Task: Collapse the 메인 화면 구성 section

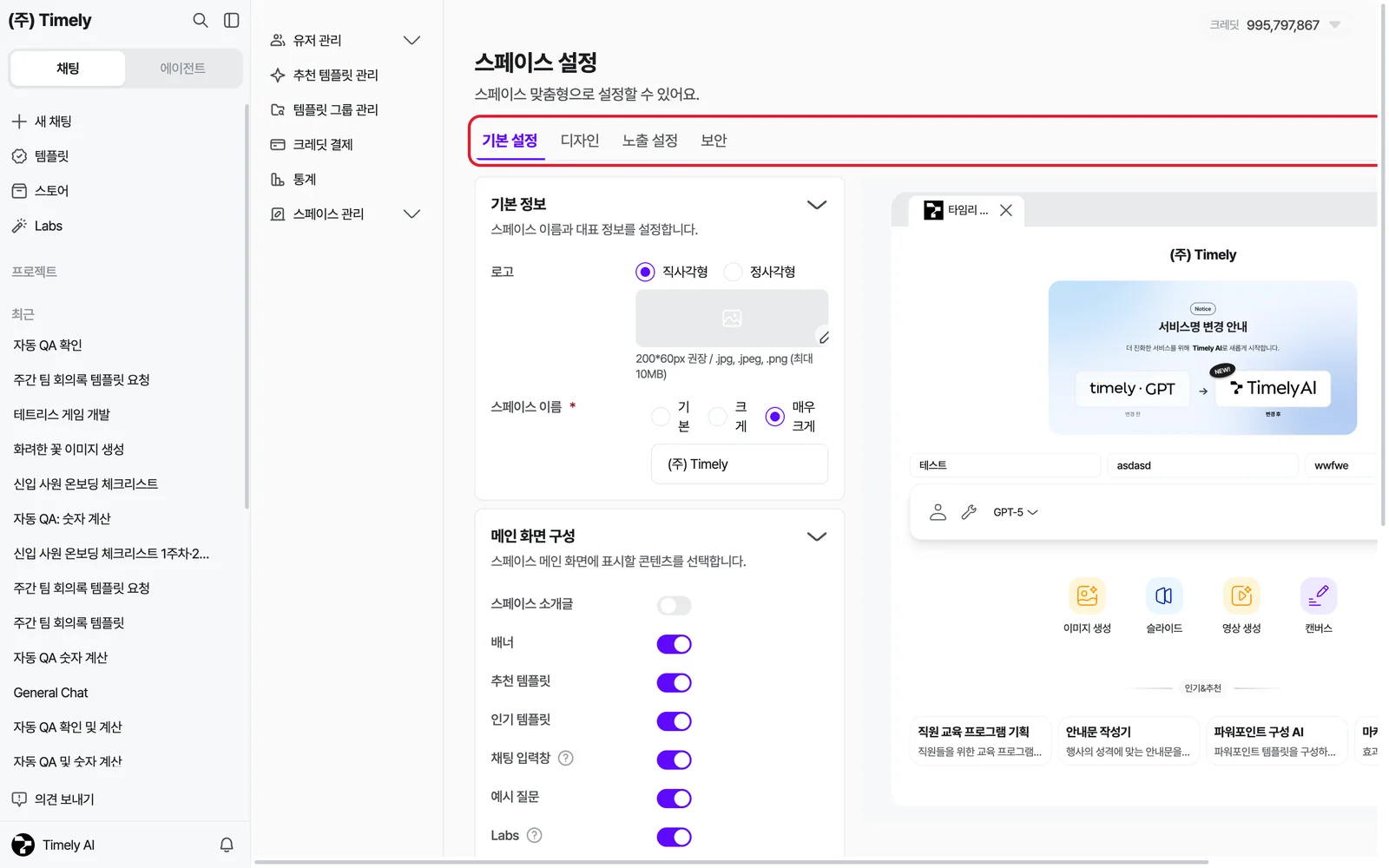Action: (x=816, y=536)
